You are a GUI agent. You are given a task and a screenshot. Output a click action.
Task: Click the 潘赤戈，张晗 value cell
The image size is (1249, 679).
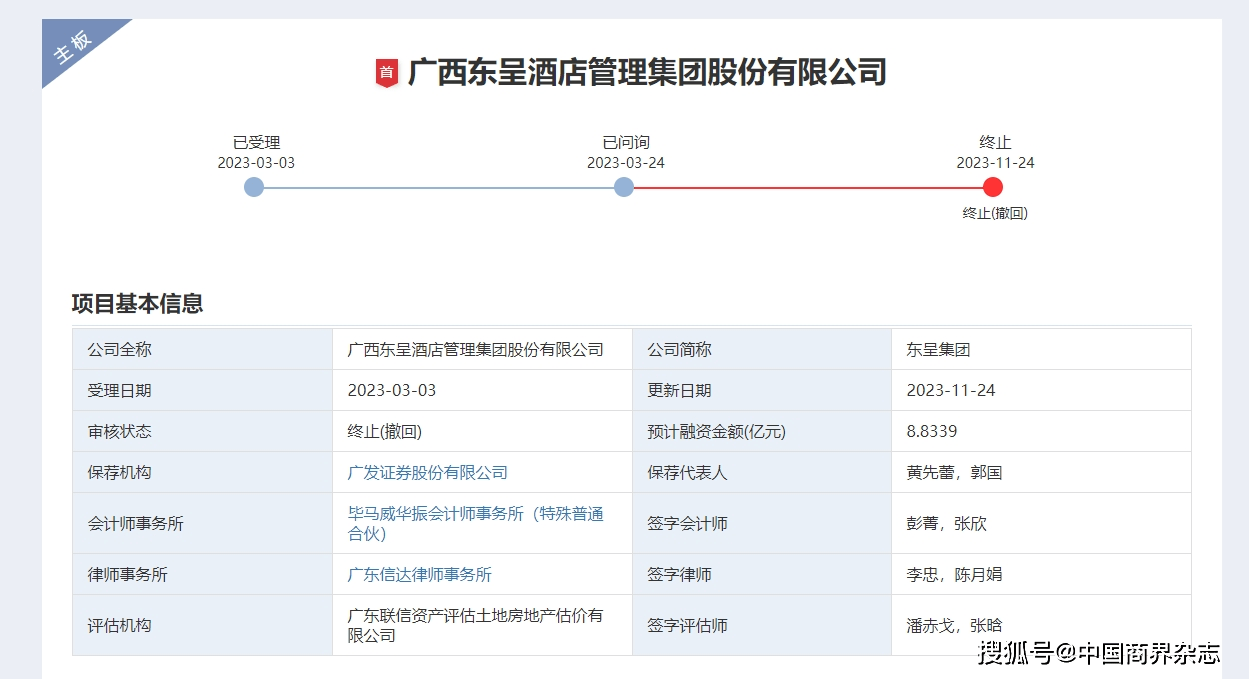tap(1041, 625)
